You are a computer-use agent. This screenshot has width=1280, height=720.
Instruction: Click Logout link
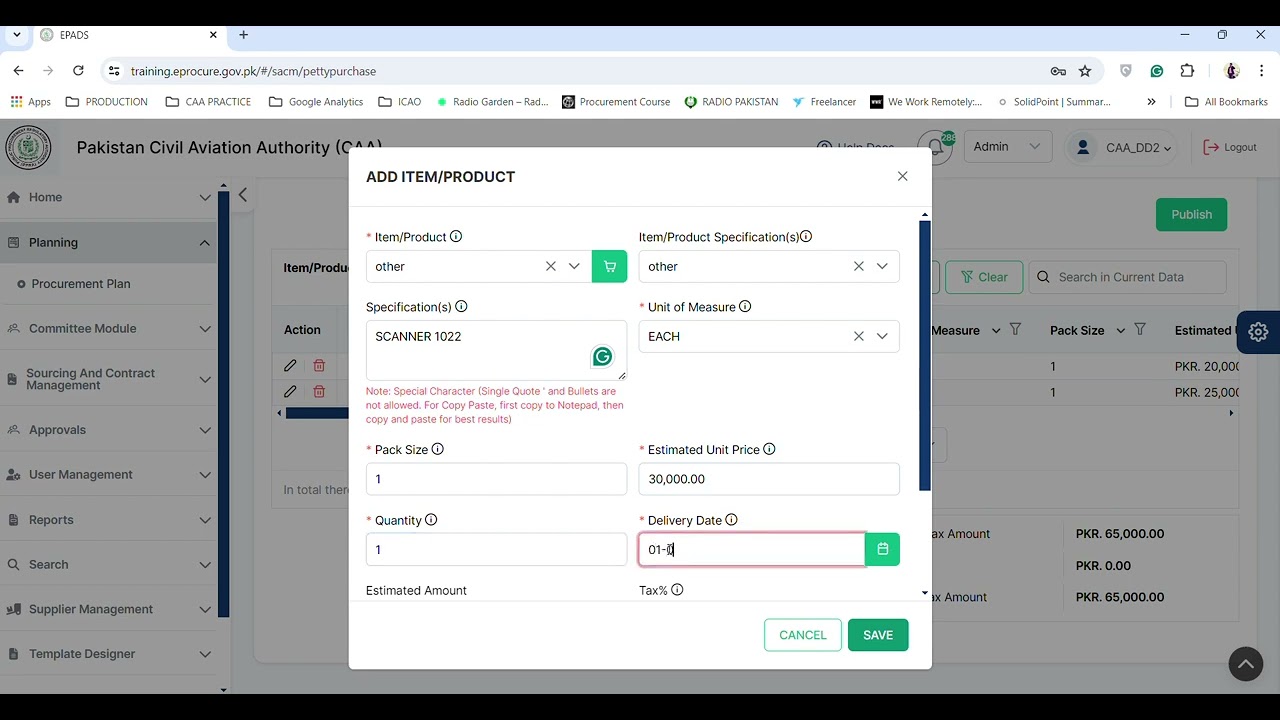[1230, 147]
